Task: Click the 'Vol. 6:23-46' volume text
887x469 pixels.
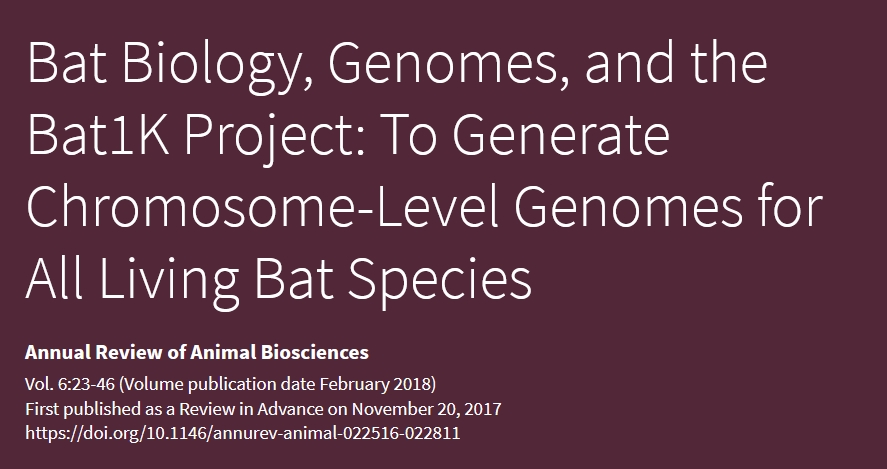Action: (70, 384)
